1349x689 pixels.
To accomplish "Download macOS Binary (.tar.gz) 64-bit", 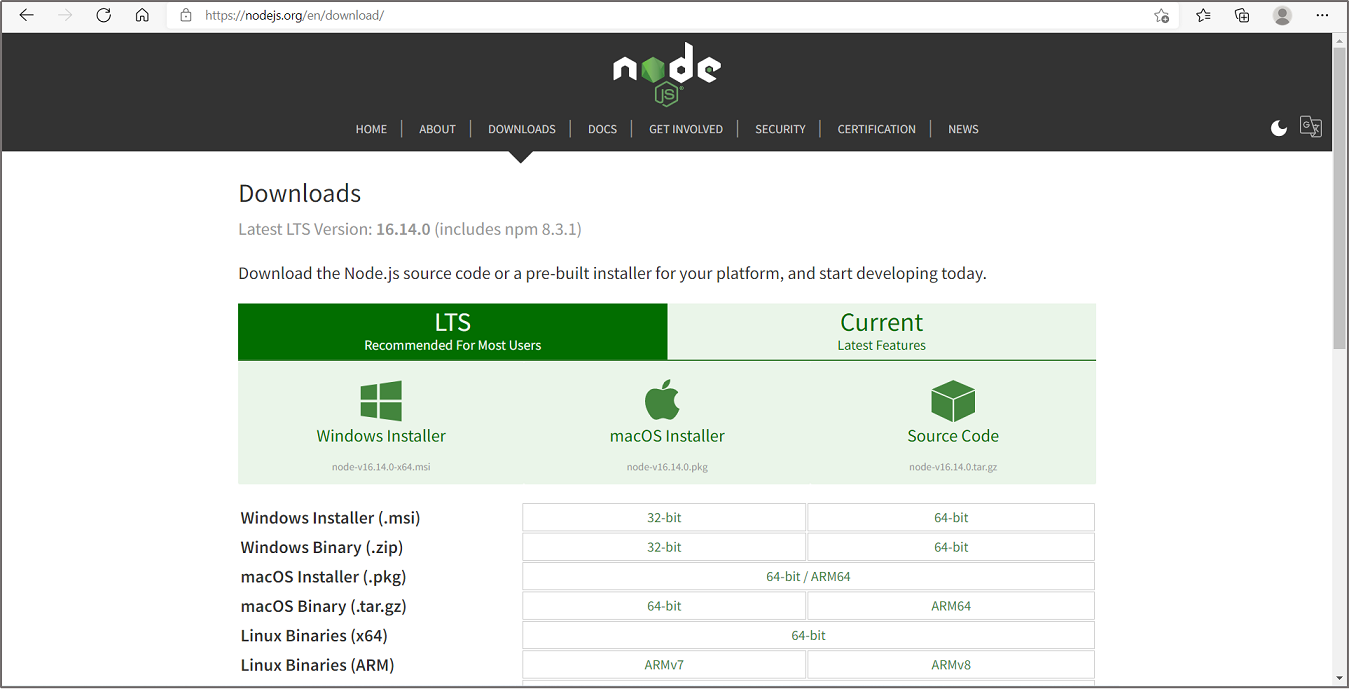I will (664, 606).
